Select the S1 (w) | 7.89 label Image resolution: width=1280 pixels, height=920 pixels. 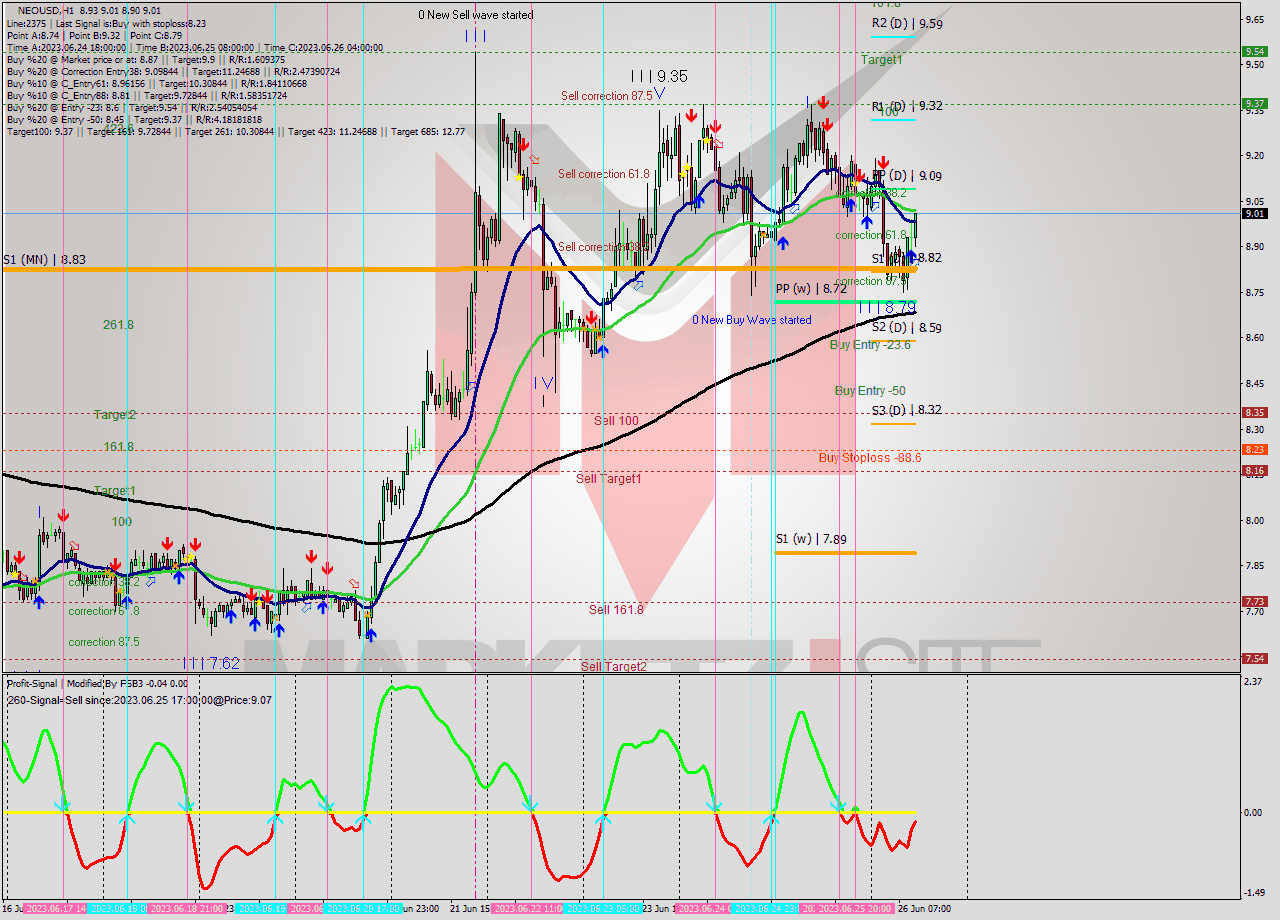pos(811,540)
